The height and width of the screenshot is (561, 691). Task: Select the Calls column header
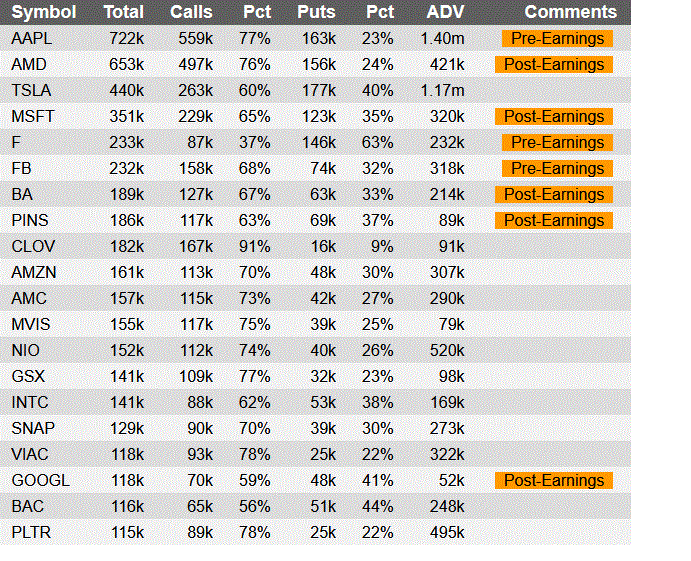pos(191,12)
